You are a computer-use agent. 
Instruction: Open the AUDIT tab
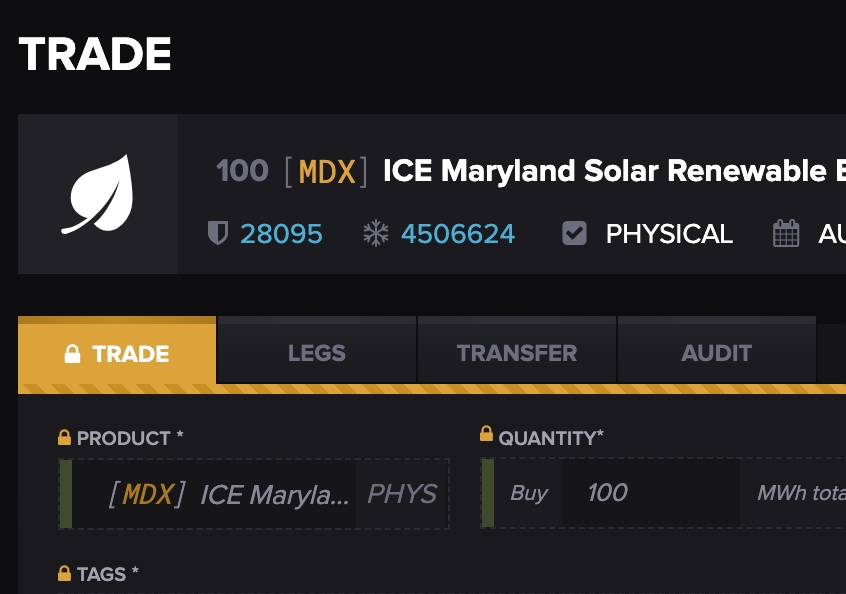click(716, 353)
